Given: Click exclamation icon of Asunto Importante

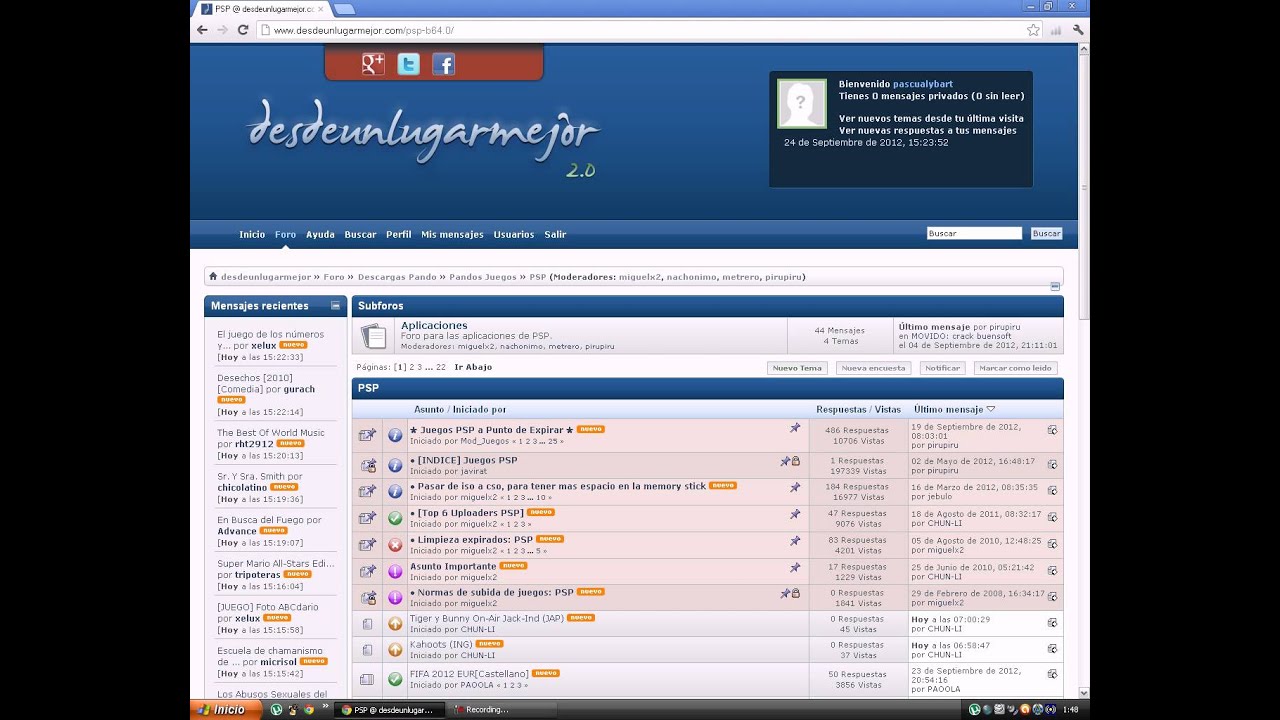Looking at the screenshot, I should tap(395, 571).
